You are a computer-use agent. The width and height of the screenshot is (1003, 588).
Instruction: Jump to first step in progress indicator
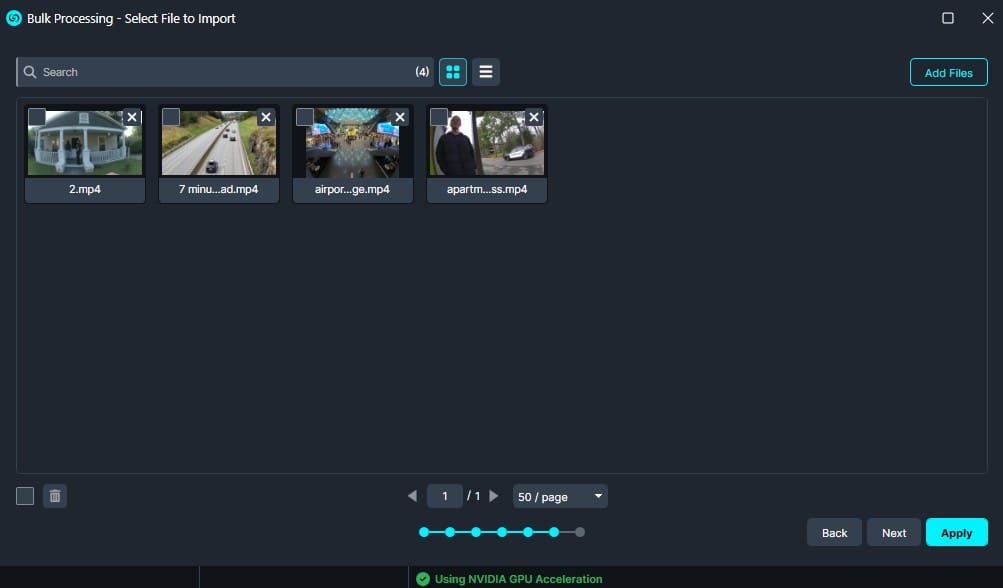point(424,532)
